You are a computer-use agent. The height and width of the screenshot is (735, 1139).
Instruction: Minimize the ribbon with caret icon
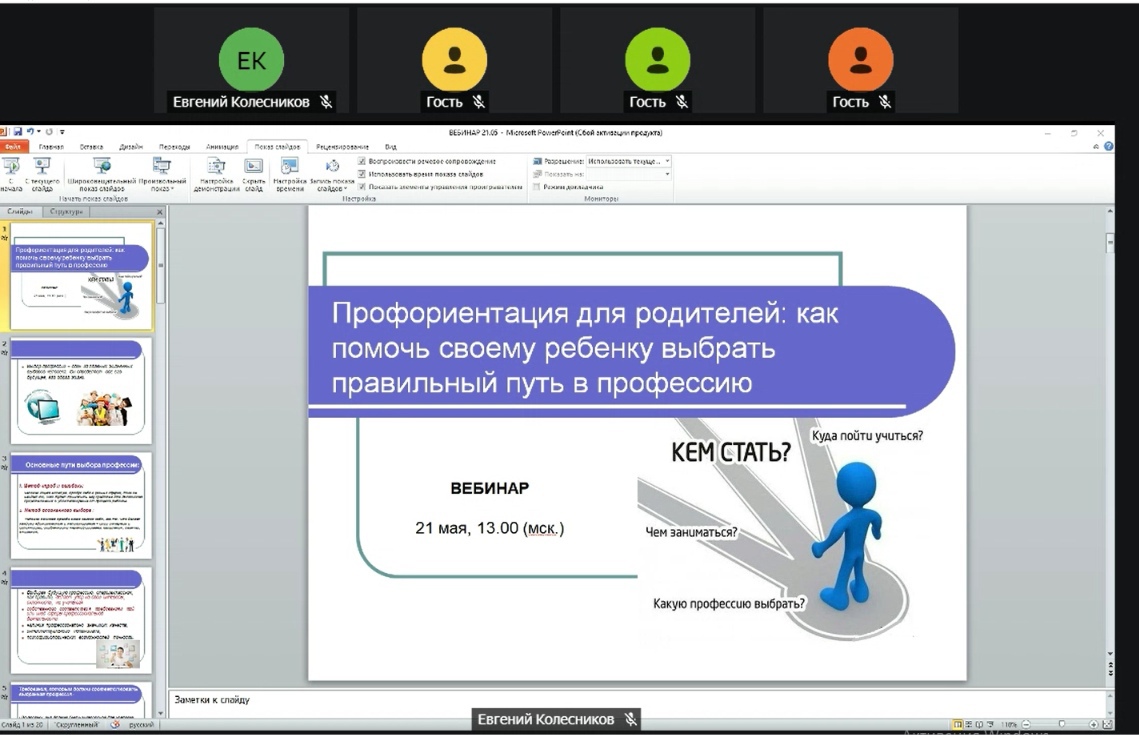click(1096, 147)
